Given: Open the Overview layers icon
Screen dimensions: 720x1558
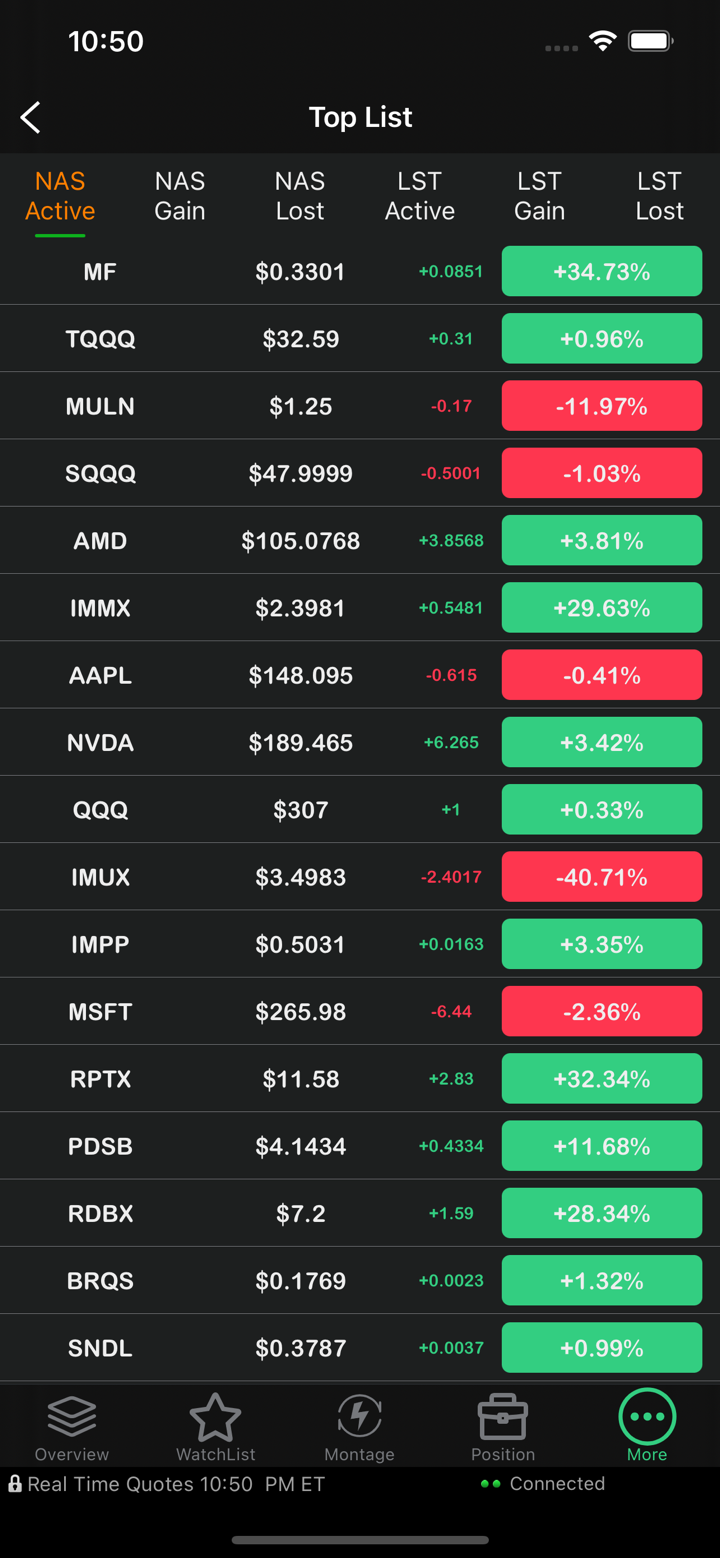Looking at the screenshot, I should pyautogui.click(x=72, y=1416).
